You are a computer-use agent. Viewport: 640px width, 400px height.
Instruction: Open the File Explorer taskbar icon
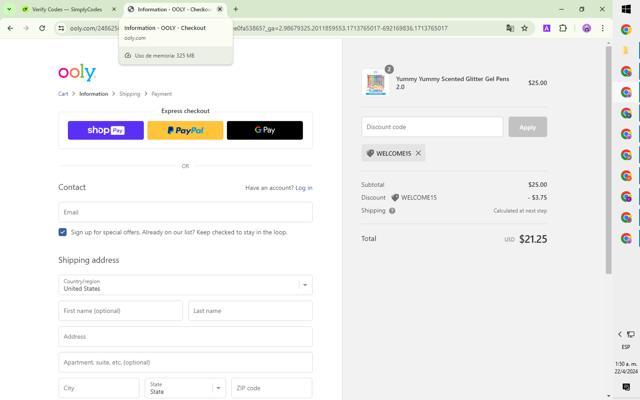626,50
